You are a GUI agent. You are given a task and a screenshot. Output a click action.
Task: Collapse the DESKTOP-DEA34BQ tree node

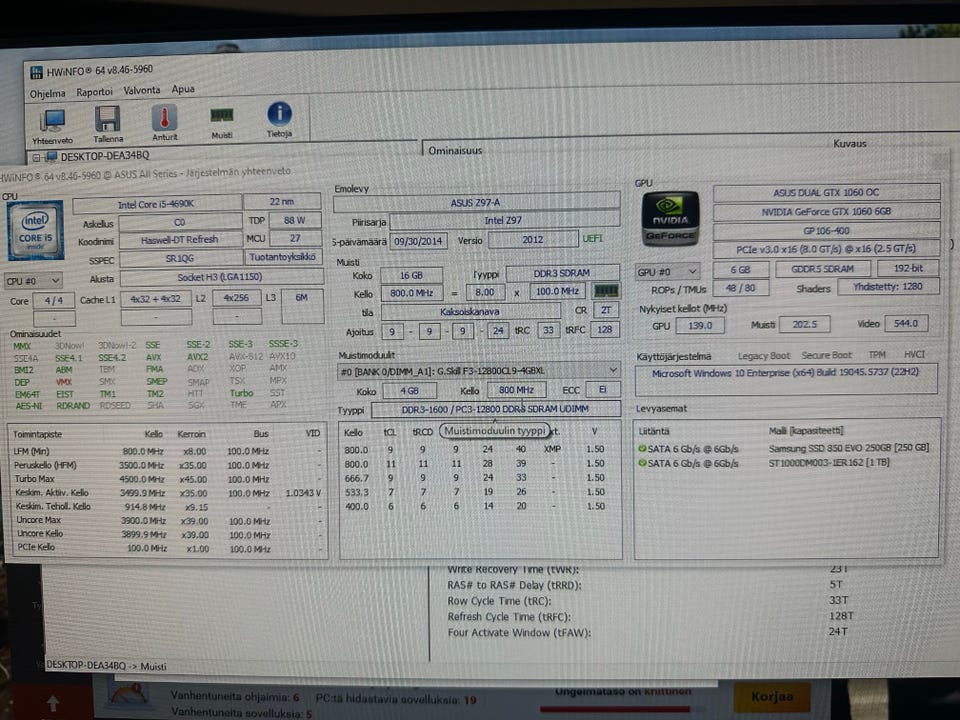pyautogui.click(x=36, y=157)
